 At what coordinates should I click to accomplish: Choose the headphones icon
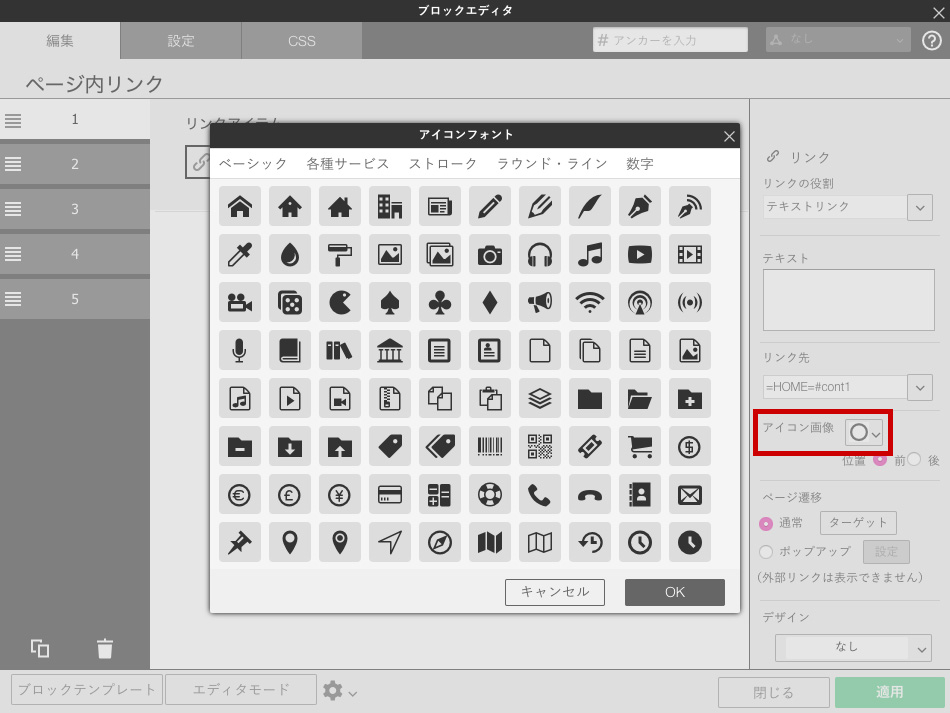click(540, 254)
